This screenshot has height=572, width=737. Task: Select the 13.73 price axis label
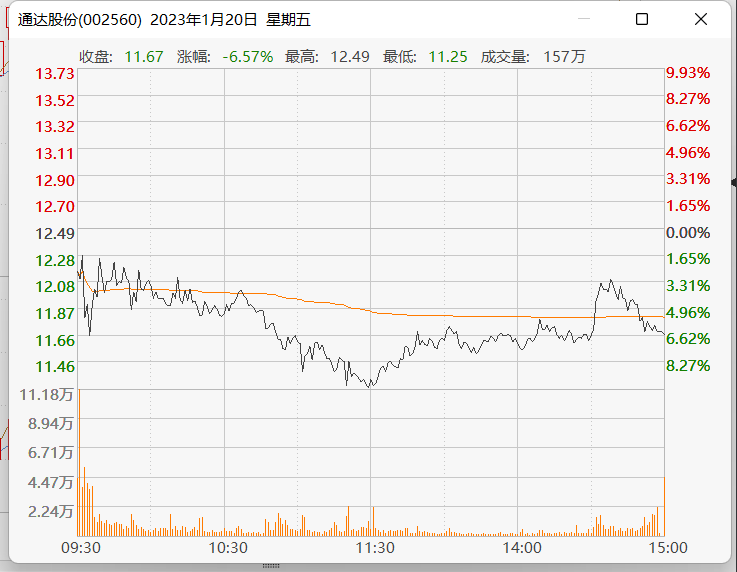click(55, 74)
